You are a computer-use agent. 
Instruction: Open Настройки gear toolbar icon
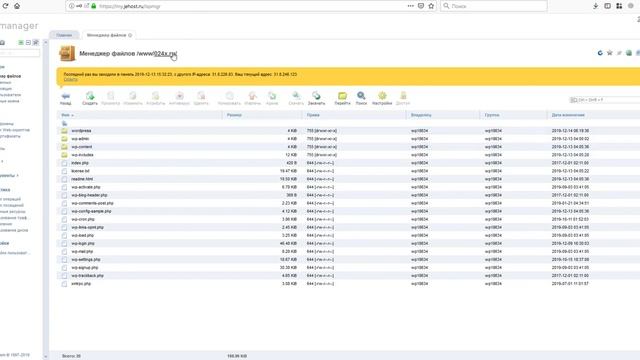pyautogui.click(x=382, y=96)
